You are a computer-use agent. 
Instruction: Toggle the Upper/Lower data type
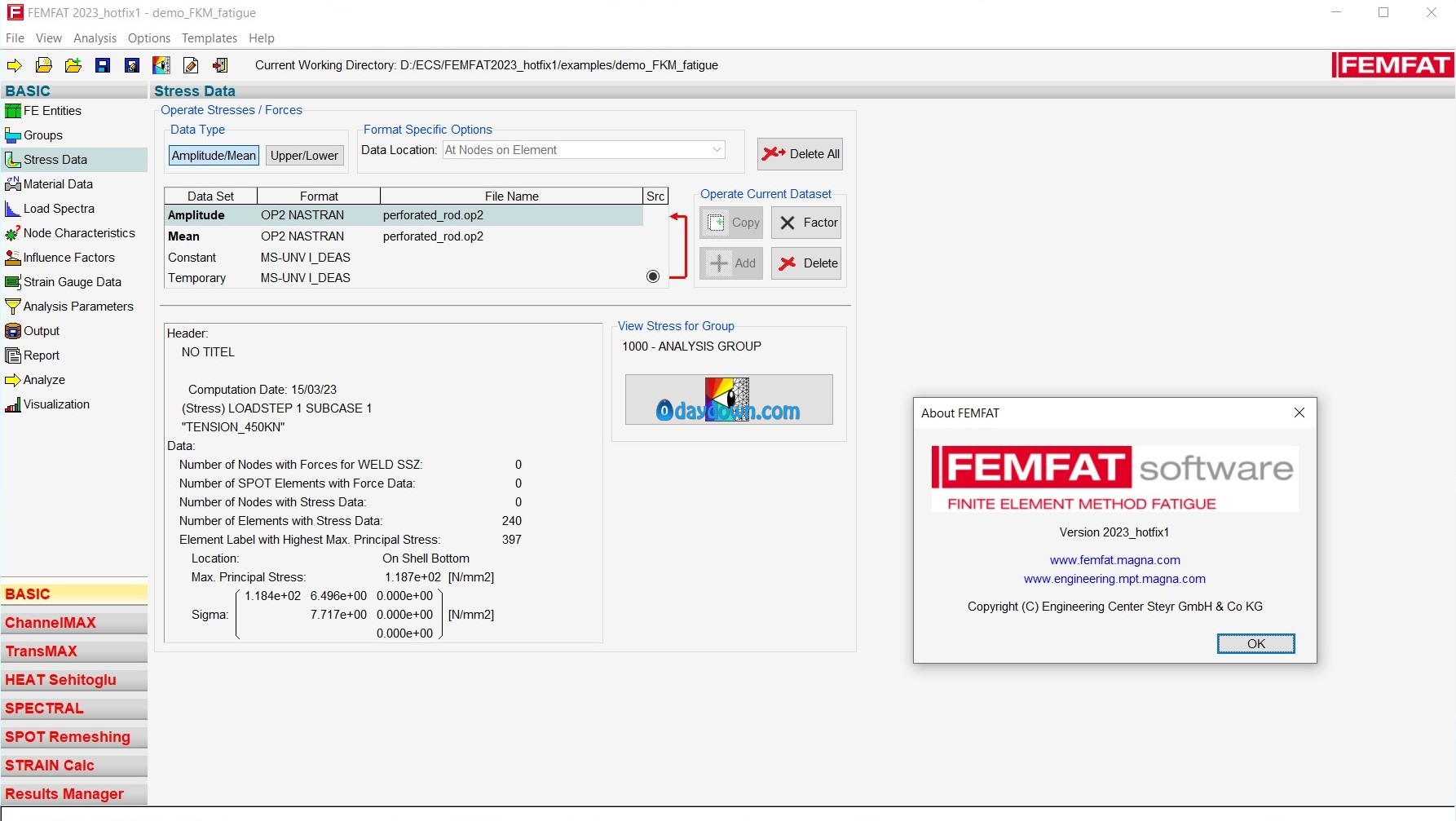305,156
